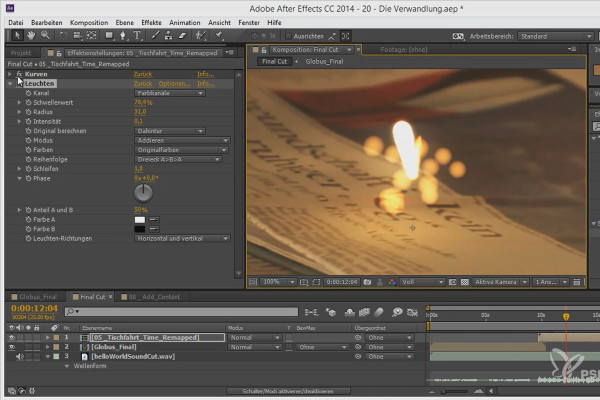The height and width of the screenshot is (400, 600).
Task: Click the frame blending icon in timeline
Action: 364,312
